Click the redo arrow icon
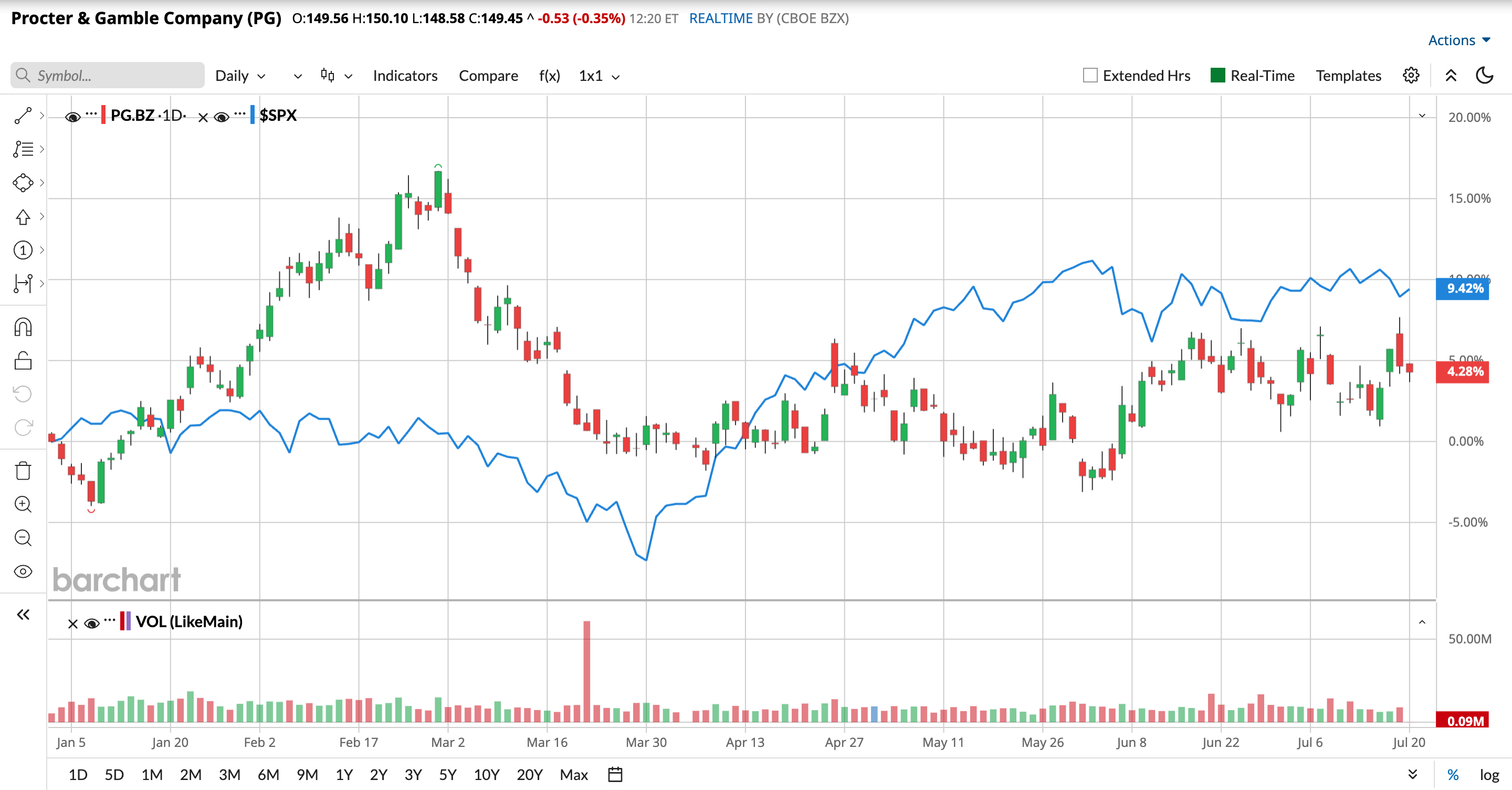This screenshot has width=1512, height=790. [x=23, y=427]
